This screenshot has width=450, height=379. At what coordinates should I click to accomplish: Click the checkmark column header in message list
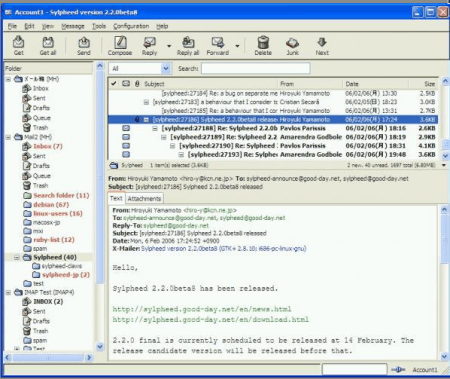pos(114,83)
